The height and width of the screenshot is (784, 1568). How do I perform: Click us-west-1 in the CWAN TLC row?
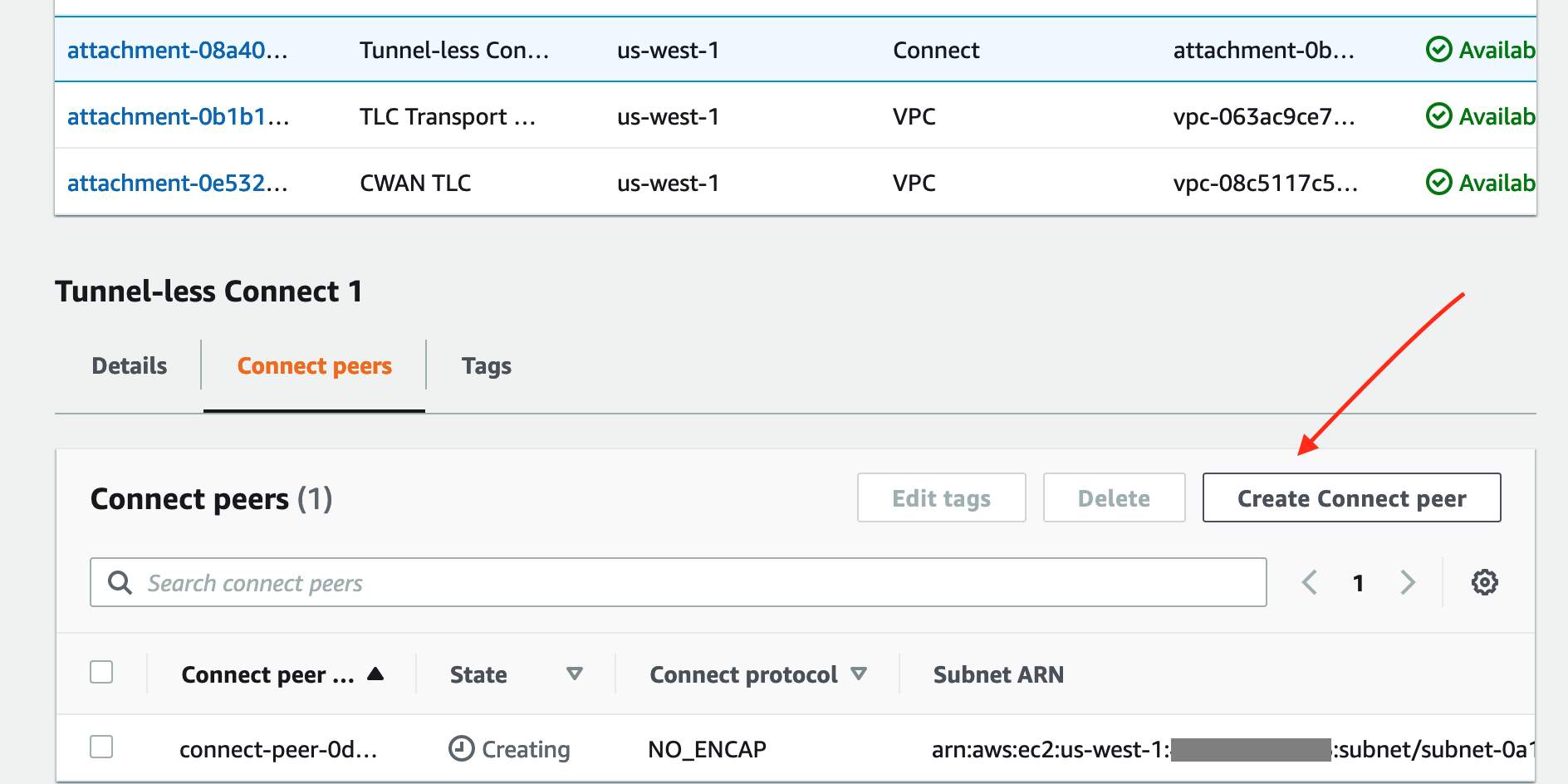click(668, 183)
